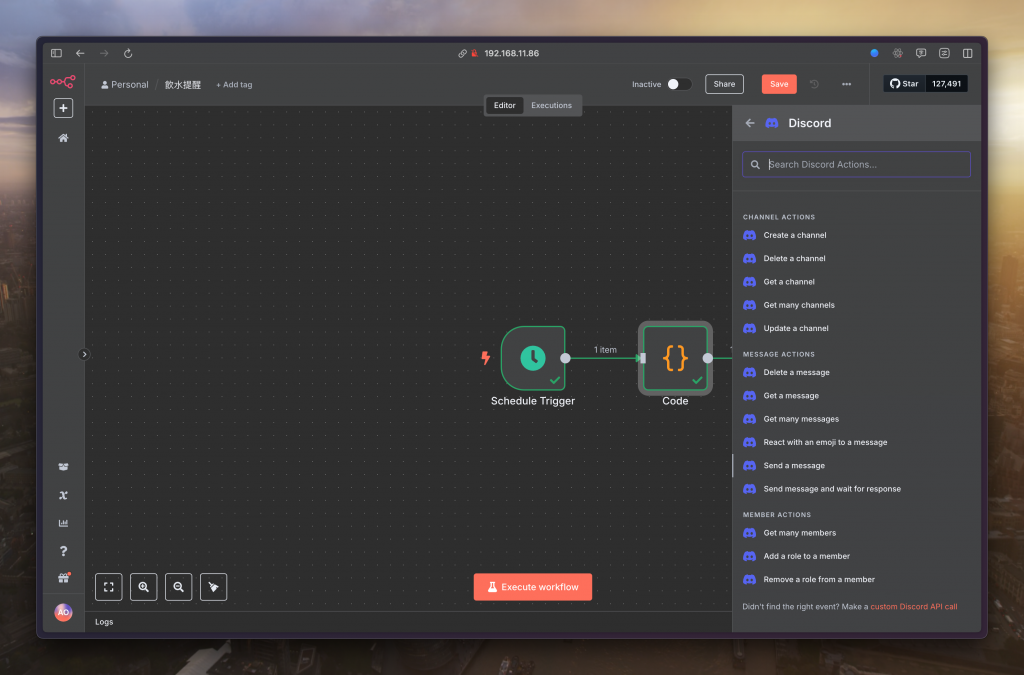1024x675 pixels.
Task: Open the gift what's new icon
Action: pyautogui.click(x=63, y=578)
